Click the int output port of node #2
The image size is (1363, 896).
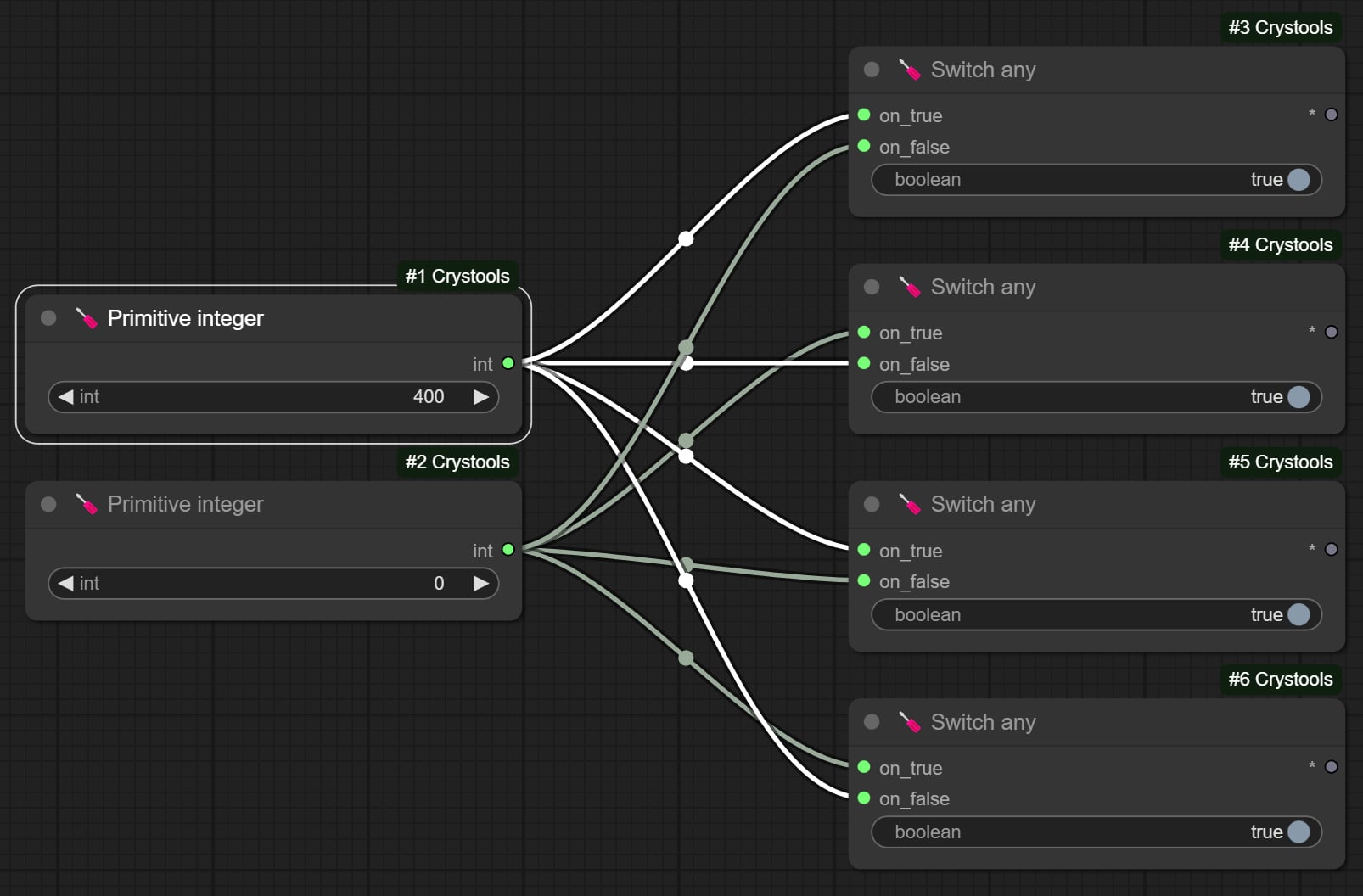(x=508, y=550)
